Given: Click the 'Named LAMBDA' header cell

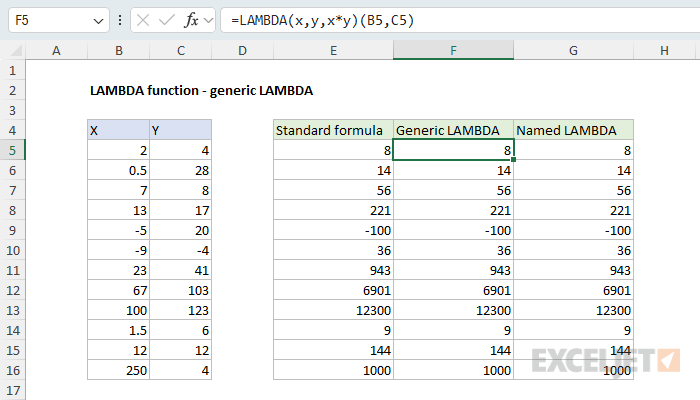Looking at the screenshot, I should coord(574,130).
